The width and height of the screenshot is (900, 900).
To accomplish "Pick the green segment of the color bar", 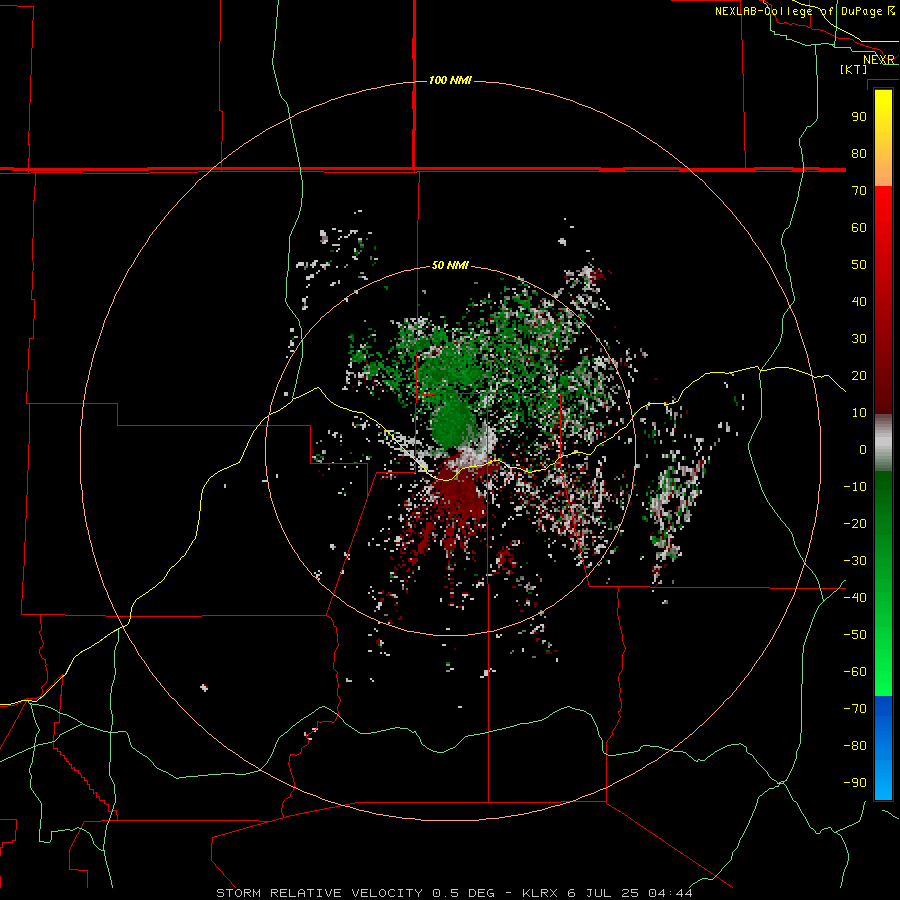I will pos(883,583).
